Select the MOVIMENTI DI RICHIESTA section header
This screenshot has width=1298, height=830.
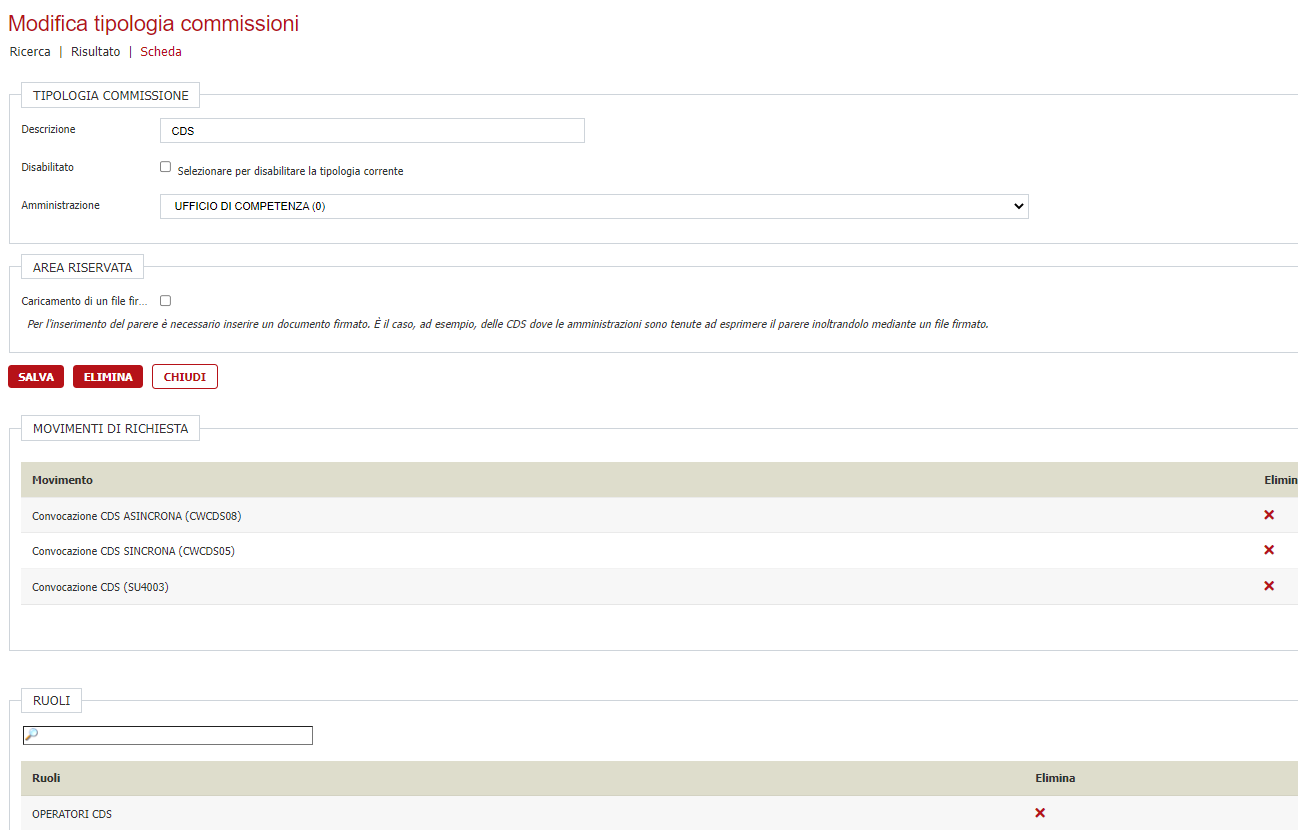(x=110, y=427)
